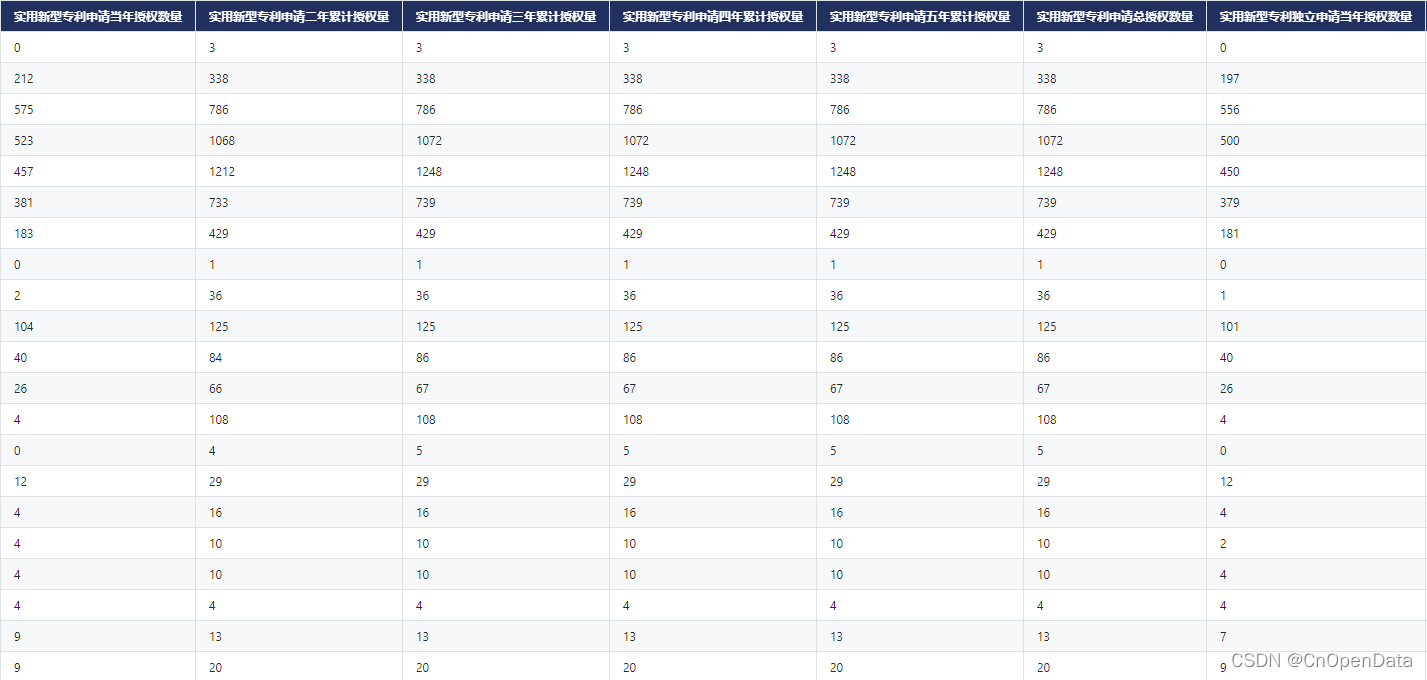The width and height of the screenshot is (1427, 680).
Task: Select the cell containing 84
Action: click(299, 357)
